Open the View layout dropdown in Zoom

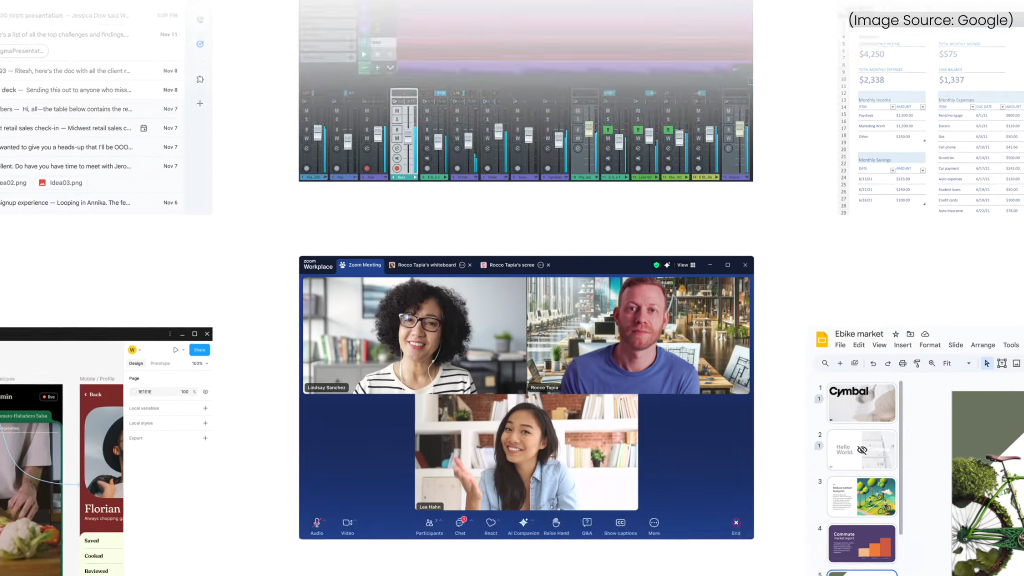[x=686, y=265]
